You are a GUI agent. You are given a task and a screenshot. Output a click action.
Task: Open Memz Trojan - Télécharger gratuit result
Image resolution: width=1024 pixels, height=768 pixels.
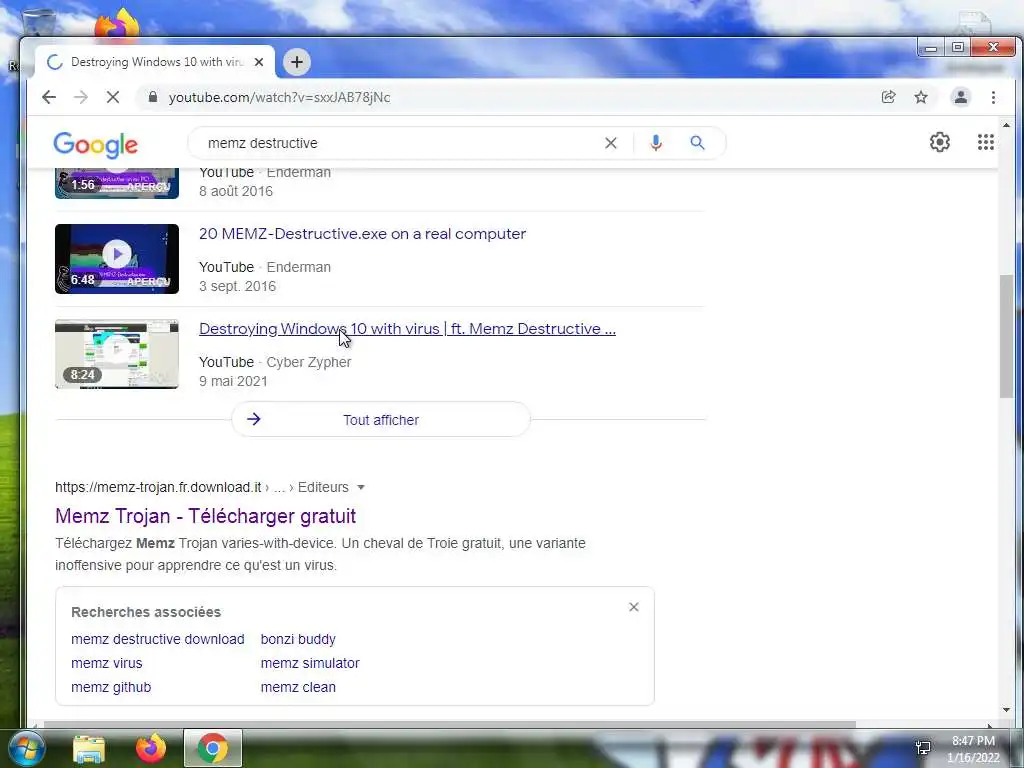point(205,516)
